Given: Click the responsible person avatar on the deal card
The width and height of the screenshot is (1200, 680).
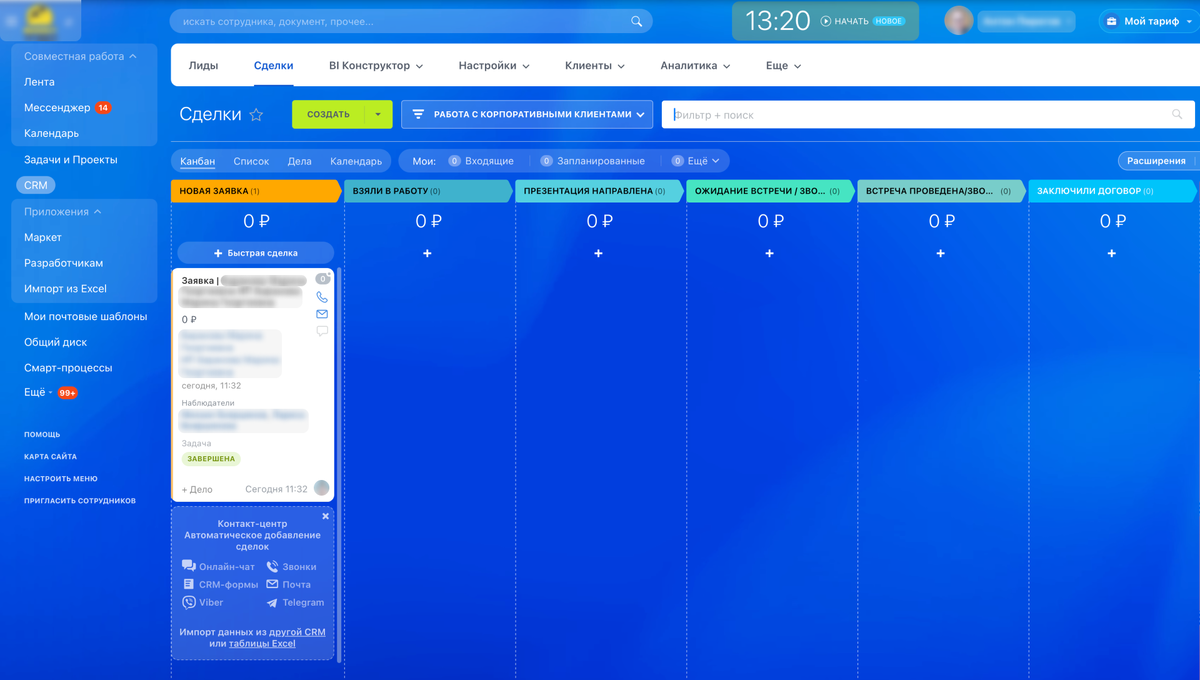Looking at the screenshot, I should [x=321, y=488].
